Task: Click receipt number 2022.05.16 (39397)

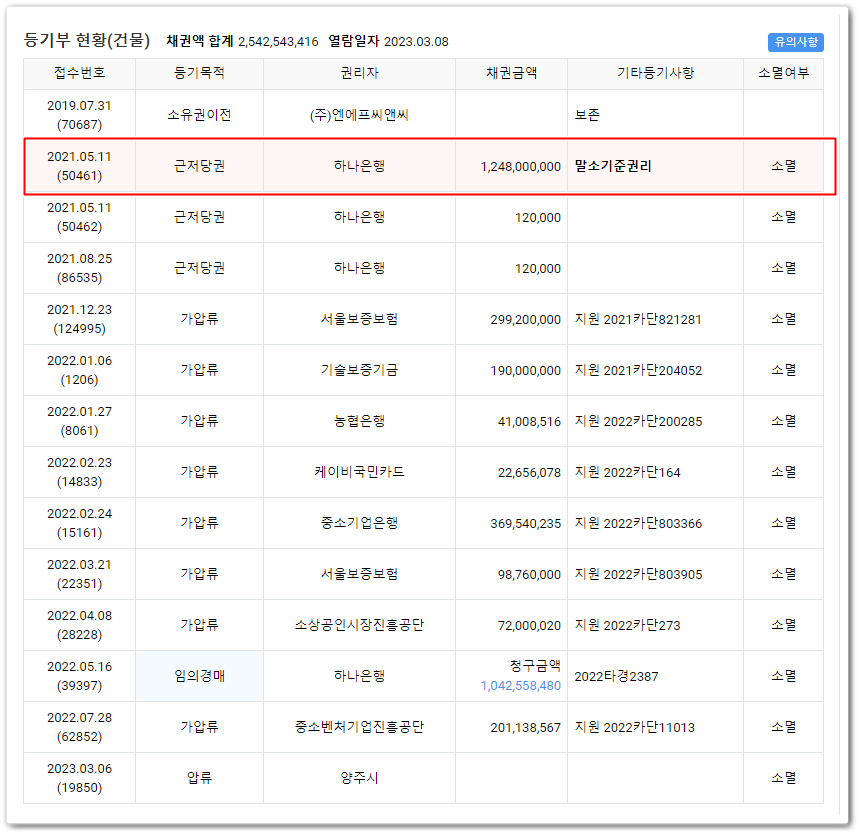Action: coord(80,676)
